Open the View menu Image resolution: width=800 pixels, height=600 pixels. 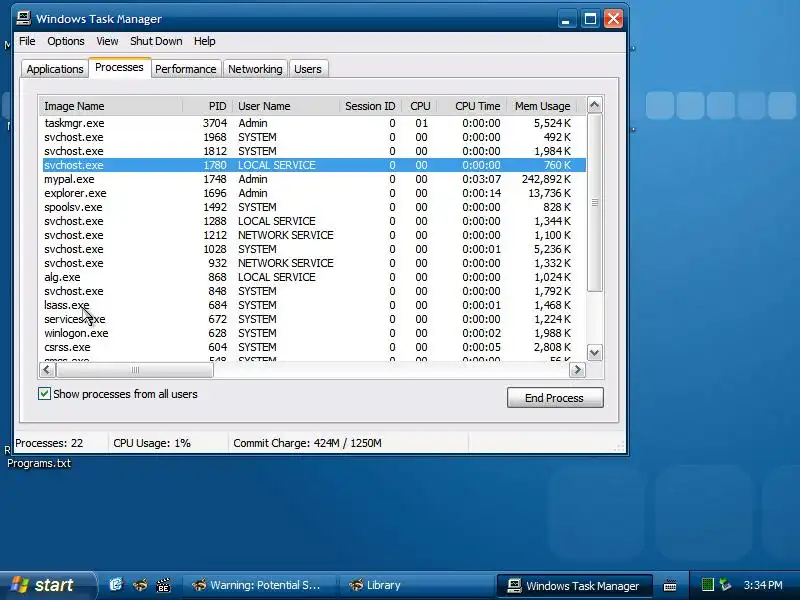[107, 41]
